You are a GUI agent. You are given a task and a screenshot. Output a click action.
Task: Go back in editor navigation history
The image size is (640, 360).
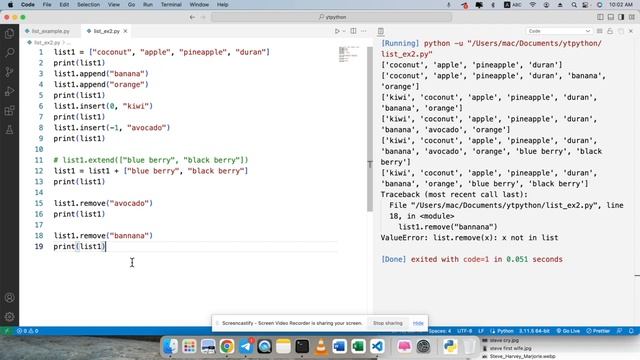192,17
